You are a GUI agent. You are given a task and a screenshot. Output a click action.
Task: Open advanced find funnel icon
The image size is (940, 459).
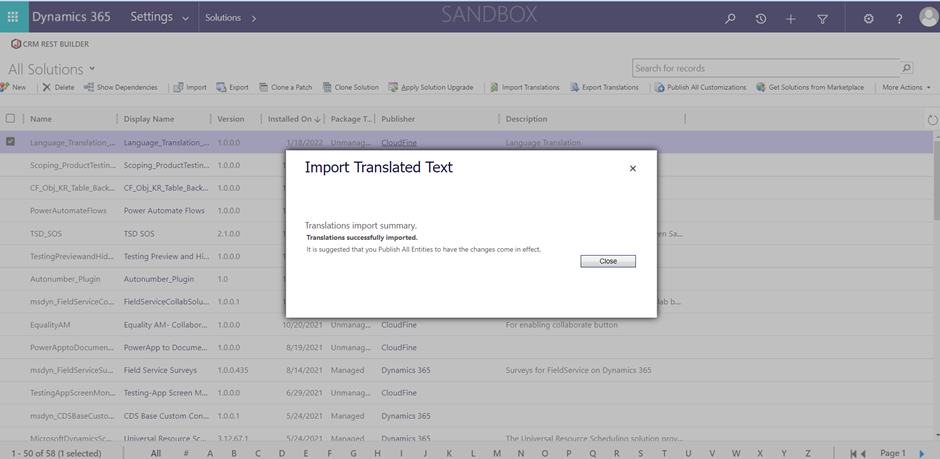tap(822, 19)
